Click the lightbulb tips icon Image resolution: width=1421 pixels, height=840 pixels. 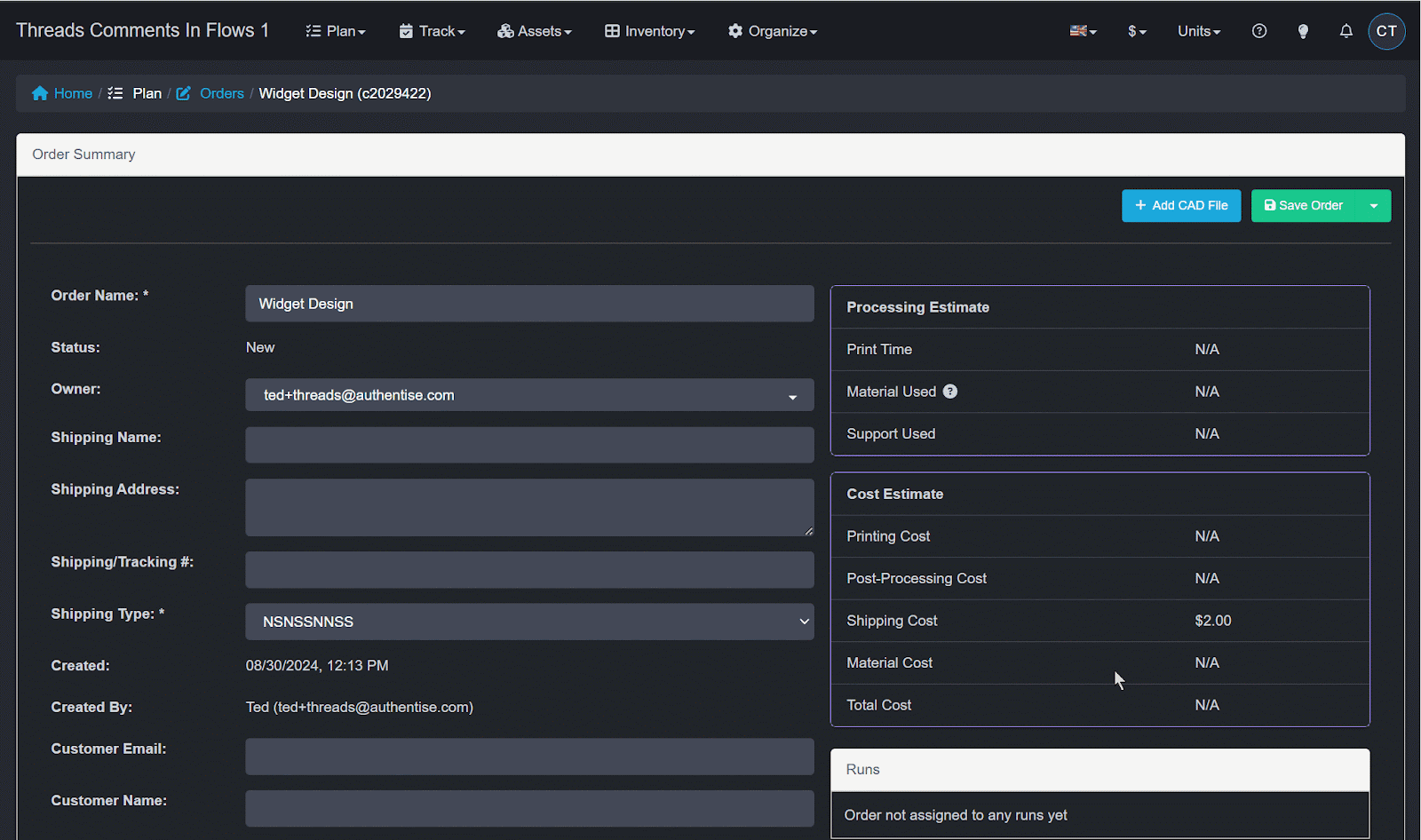click(1303, 31)
